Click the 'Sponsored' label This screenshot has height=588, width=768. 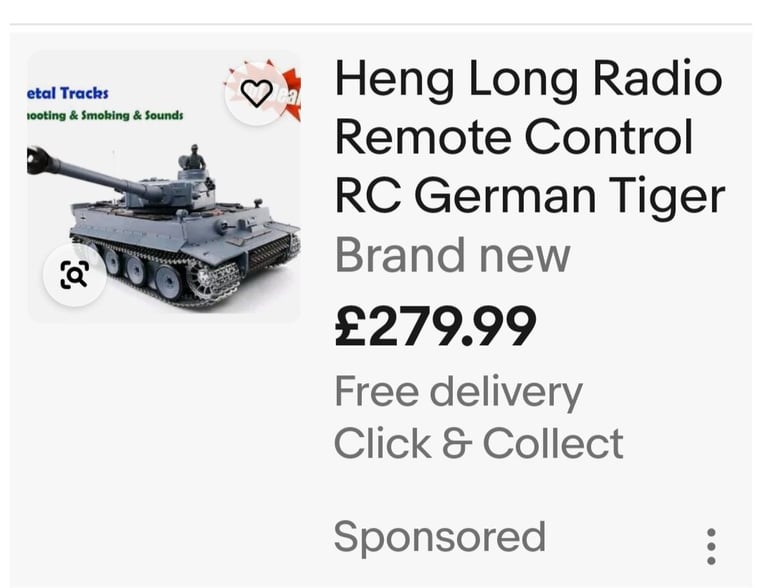tap(439, 539)
